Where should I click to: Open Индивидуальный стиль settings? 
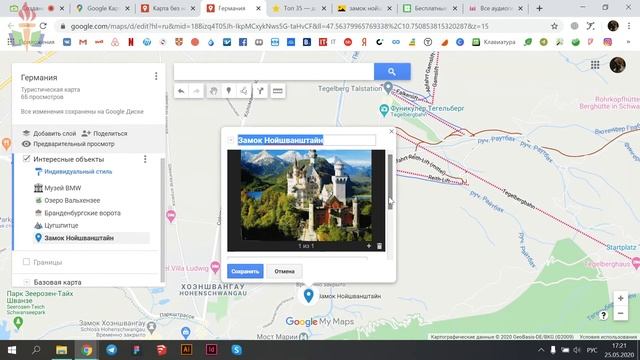click(x=73, y=172)
